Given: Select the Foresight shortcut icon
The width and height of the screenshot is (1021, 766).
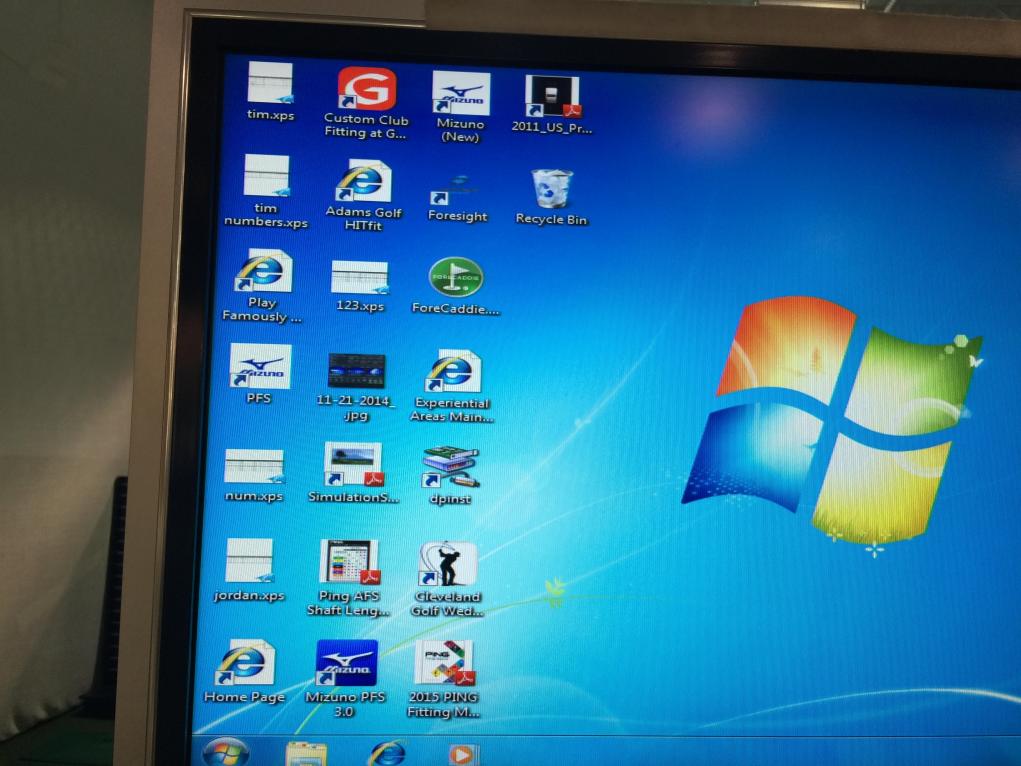Looking at the screenshot, I should point(457,190).
